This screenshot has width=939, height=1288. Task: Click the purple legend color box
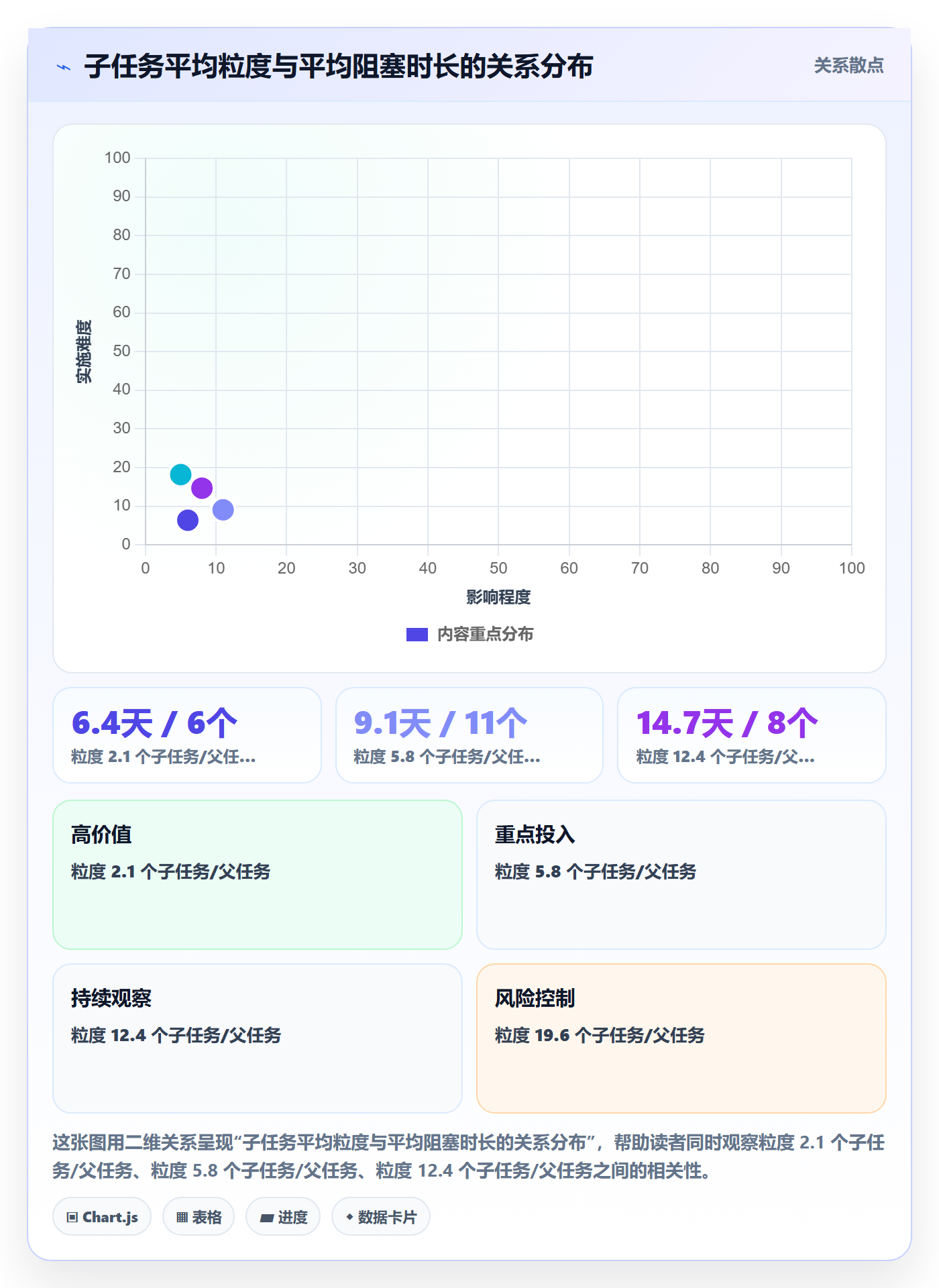tap(417, 634)
